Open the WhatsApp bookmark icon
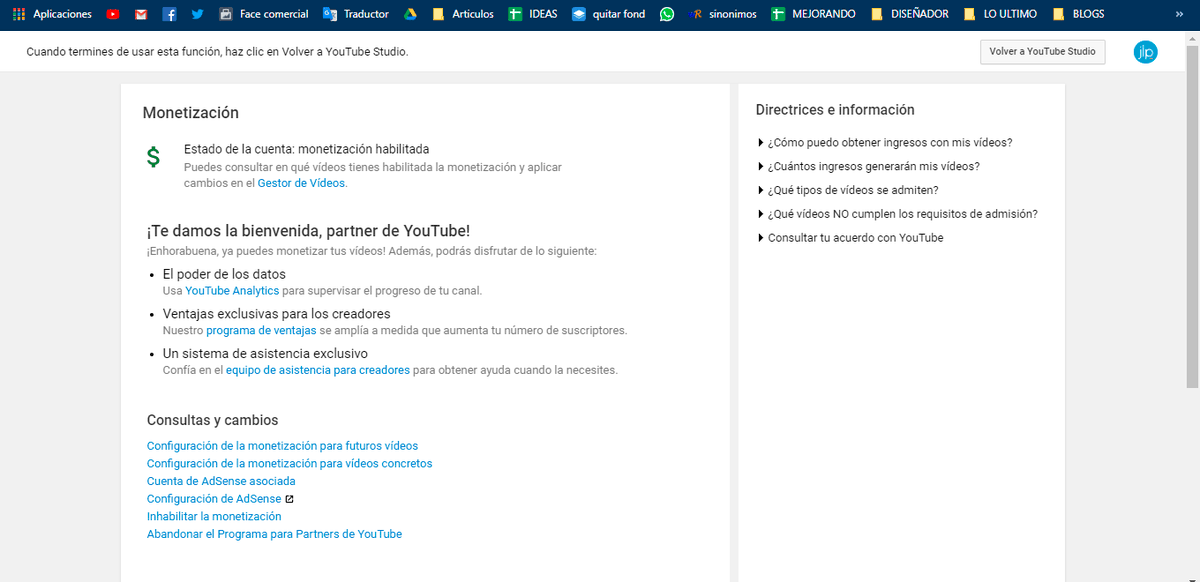The height and width of the screenshot is (582, 1200). [x=667, y=14]
